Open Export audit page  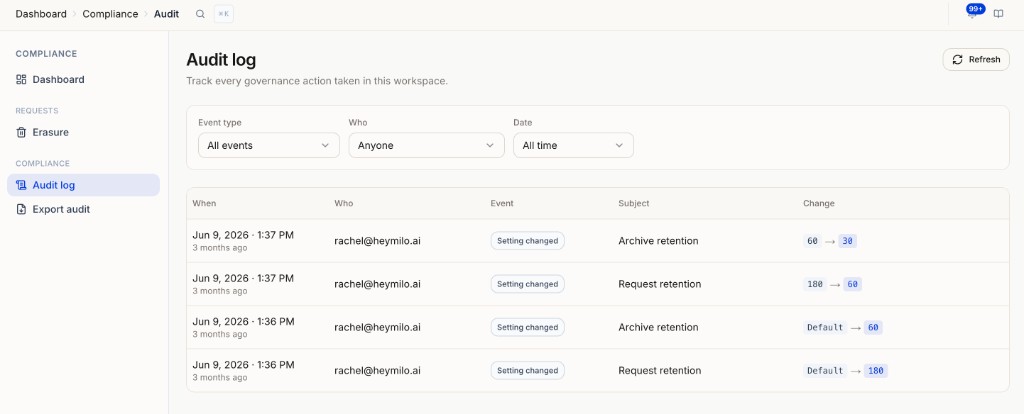[83, 210]
